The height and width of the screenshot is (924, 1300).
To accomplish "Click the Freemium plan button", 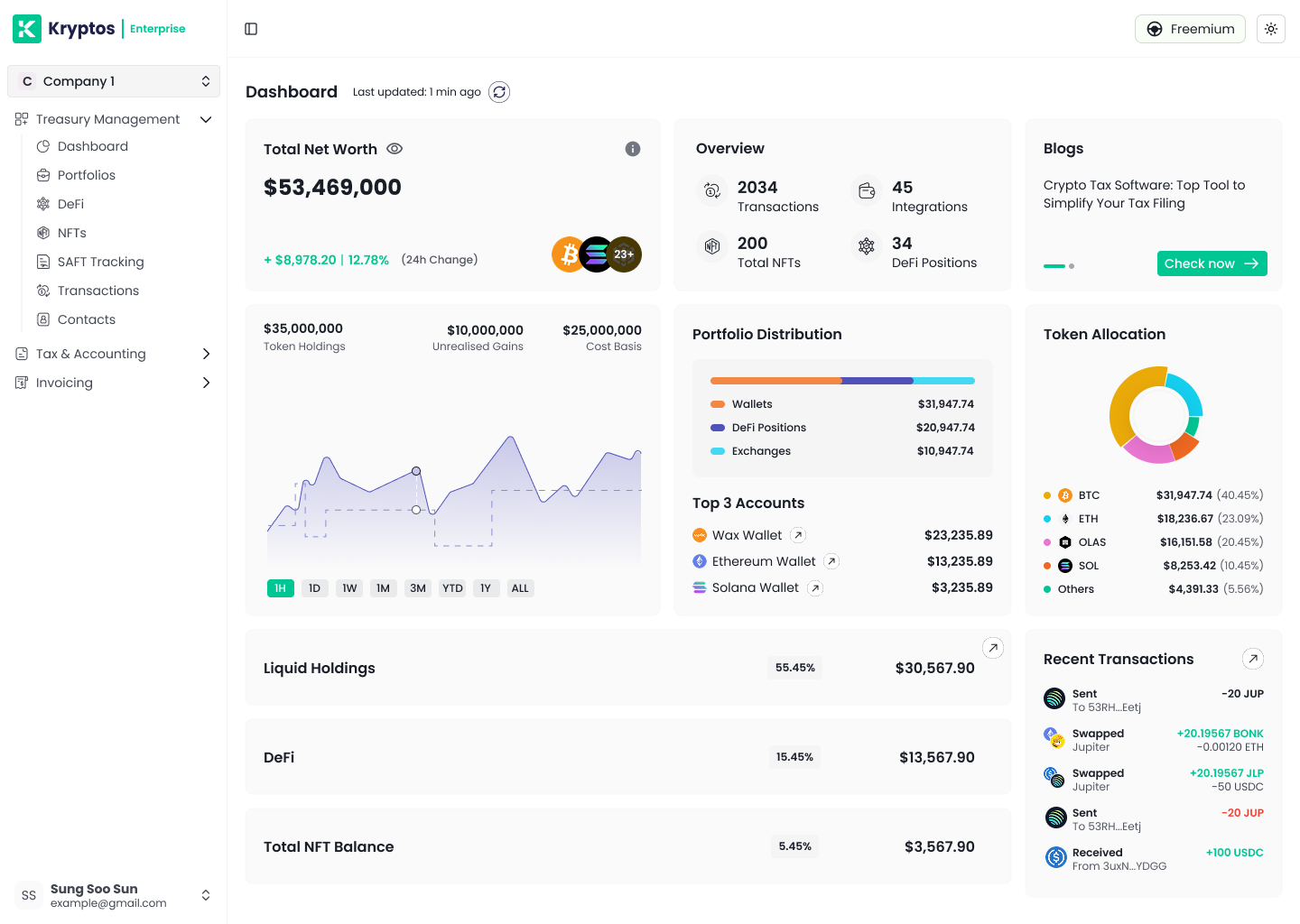I will pyautogui.click(x=1190, y=29).
